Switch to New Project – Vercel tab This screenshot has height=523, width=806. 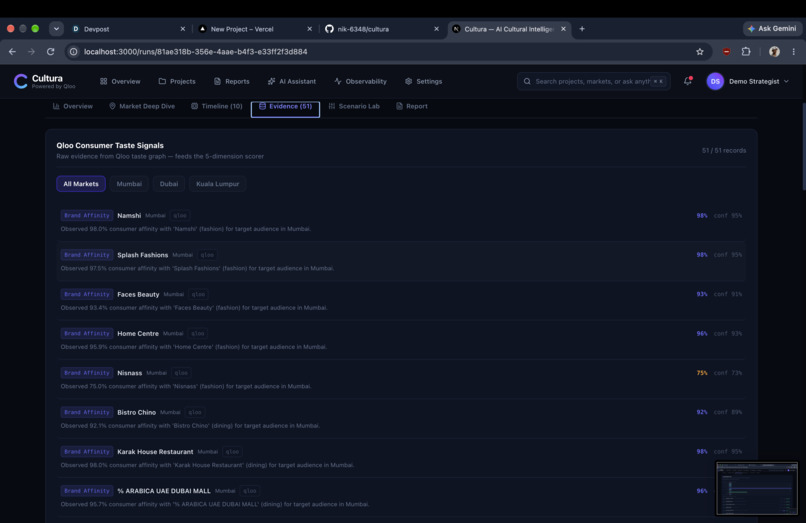tap(255, 29)
